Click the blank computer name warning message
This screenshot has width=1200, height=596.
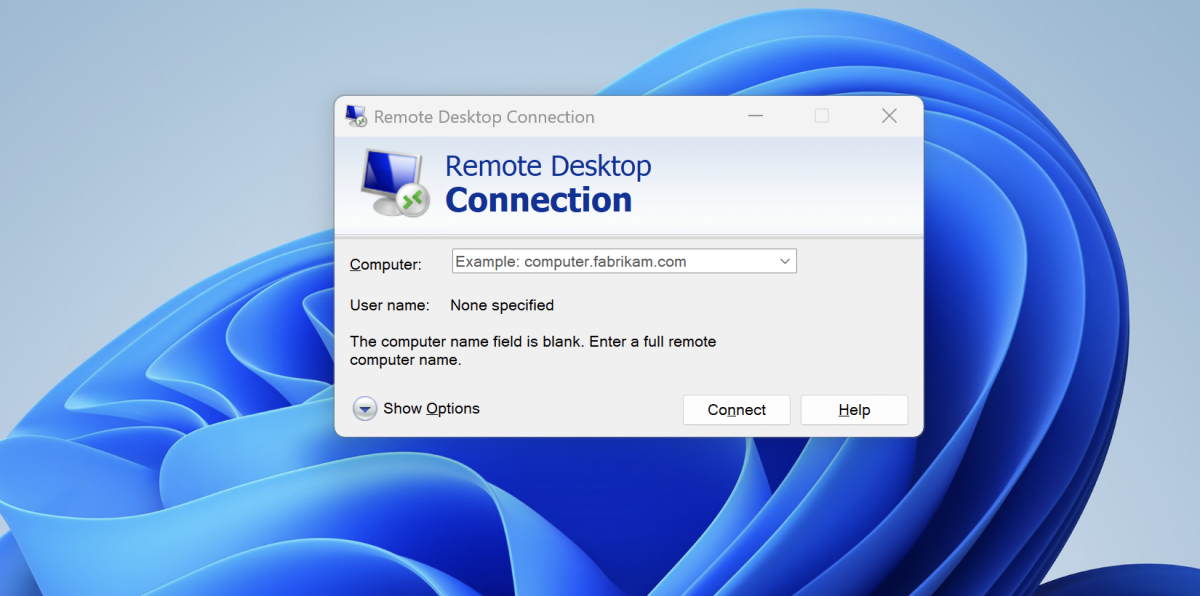tap(532, 351)
